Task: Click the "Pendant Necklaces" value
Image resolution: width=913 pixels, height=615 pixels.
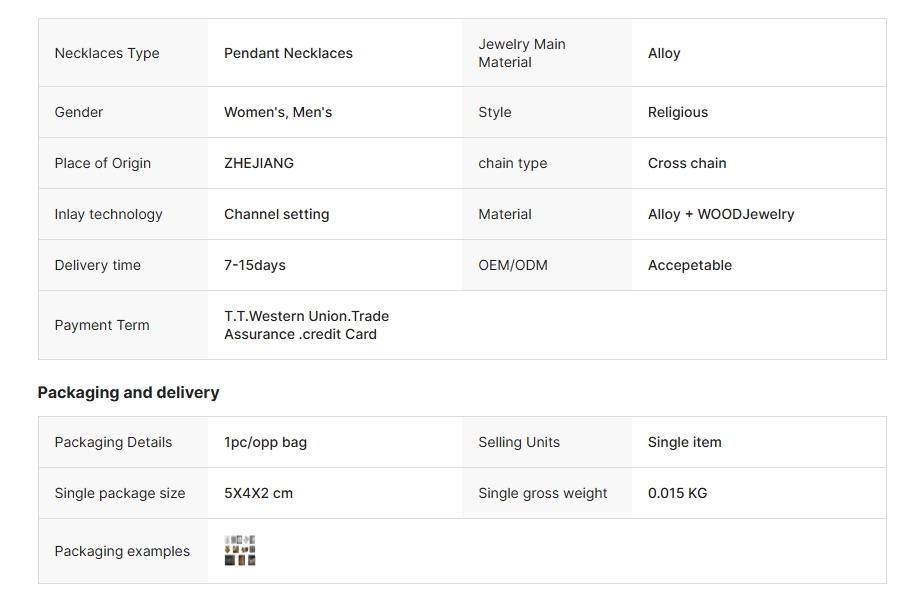Action: pos(288,53)
